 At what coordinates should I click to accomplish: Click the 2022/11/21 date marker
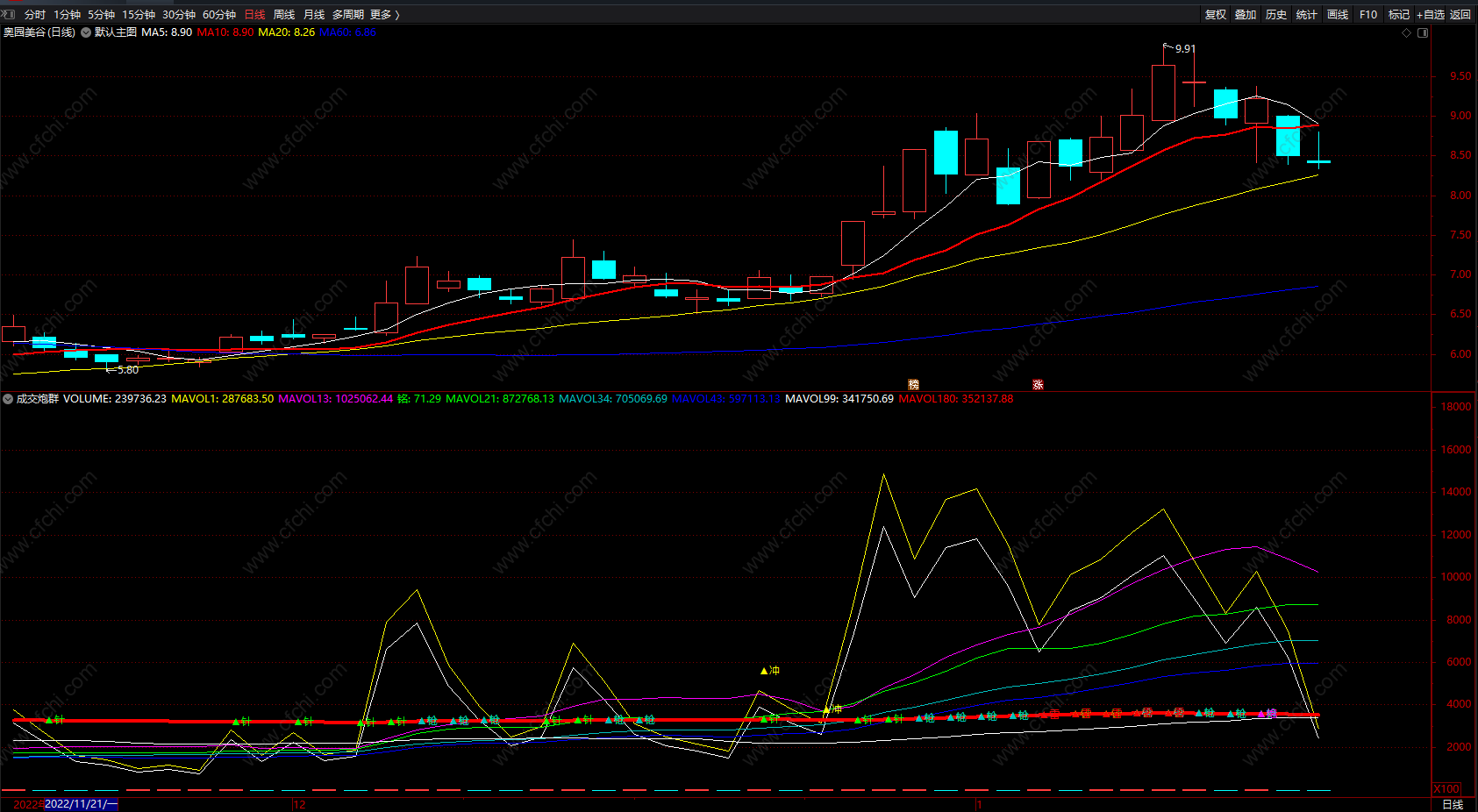(79, 804)
